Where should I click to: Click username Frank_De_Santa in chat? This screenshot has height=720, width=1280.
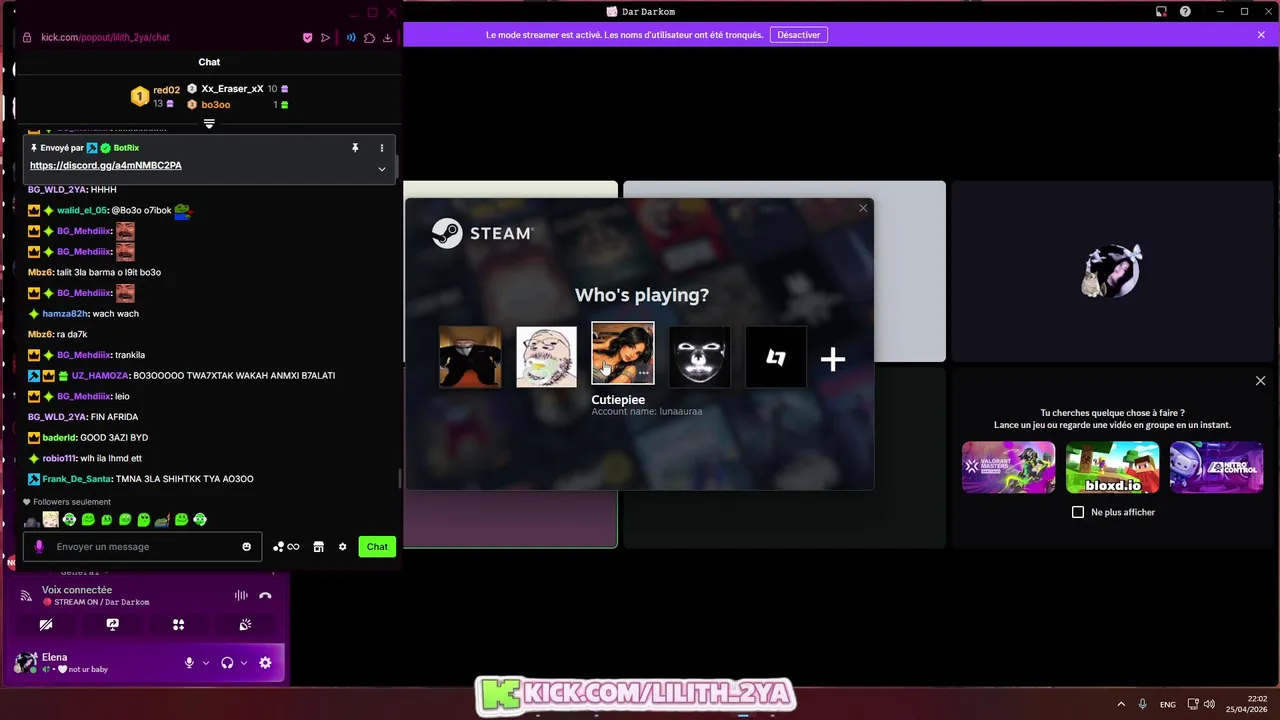77,479
